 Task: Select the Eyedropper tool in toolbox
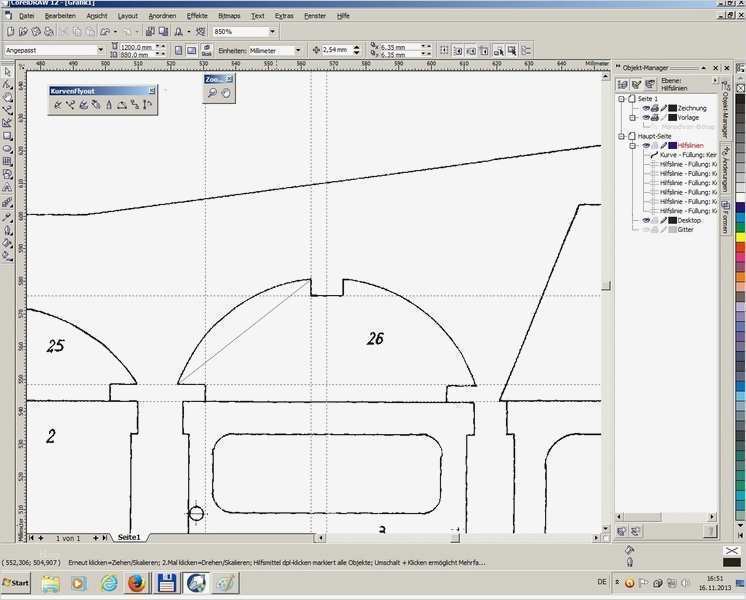coord(7,217)
